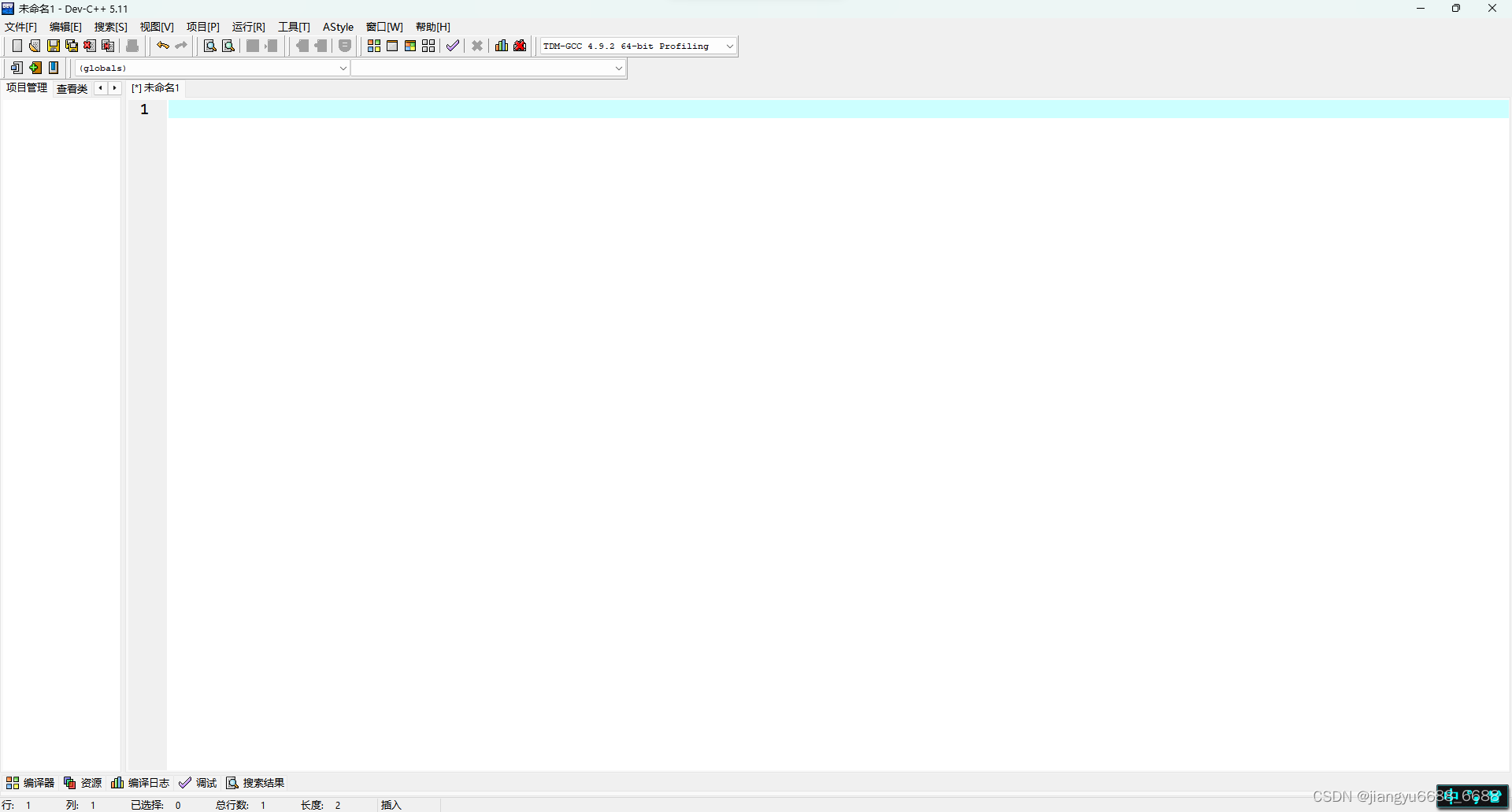Viewport: 1512px width, 812px height.
Task: Redo the last edit
Action: pos(181,46)
